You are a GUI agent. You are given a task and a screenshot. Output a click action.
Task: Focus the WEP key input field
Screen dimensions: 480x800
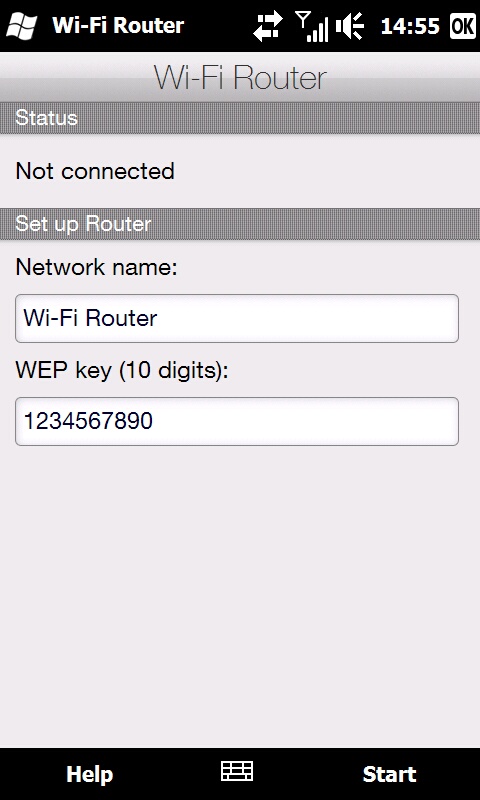[237, 421]
